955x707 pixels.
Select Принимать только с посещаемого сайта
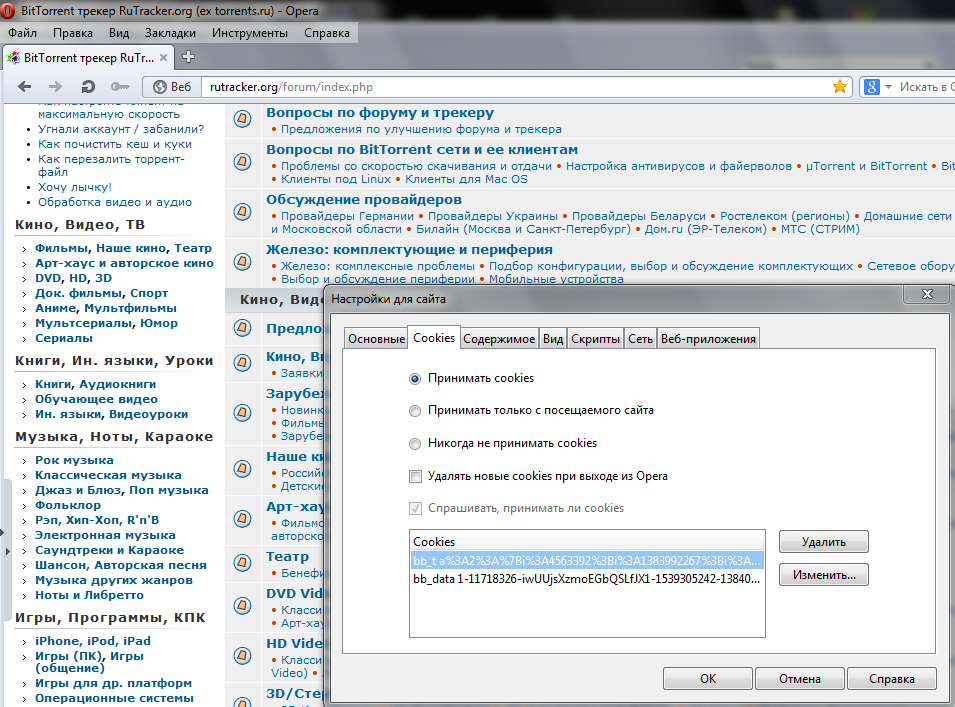click(415, 411)
